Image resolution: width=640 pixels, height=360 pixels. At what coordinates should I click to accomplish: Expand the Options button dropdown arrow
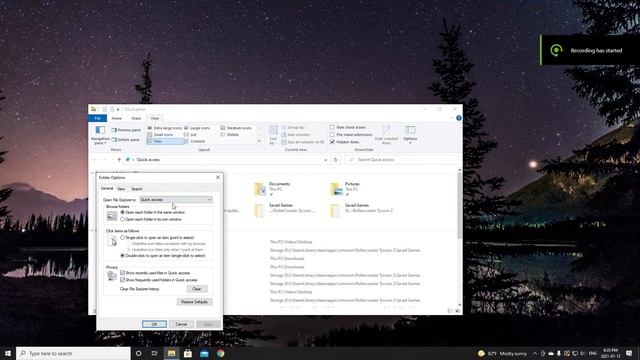pos(410,143)
